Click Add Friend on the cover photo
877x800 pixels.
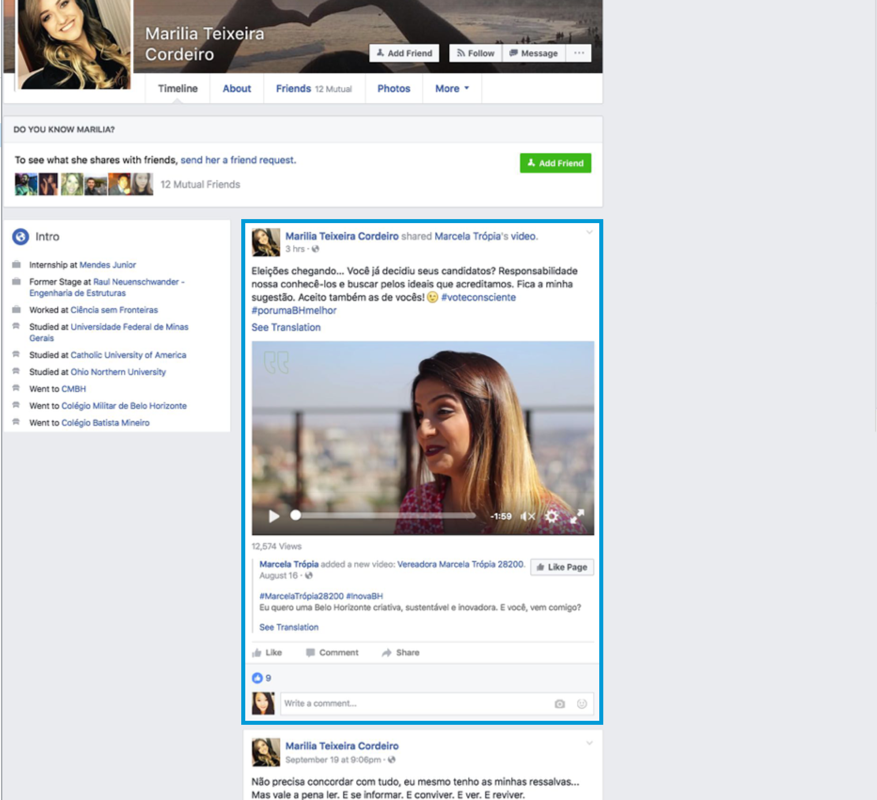click(x=404, y=53)
